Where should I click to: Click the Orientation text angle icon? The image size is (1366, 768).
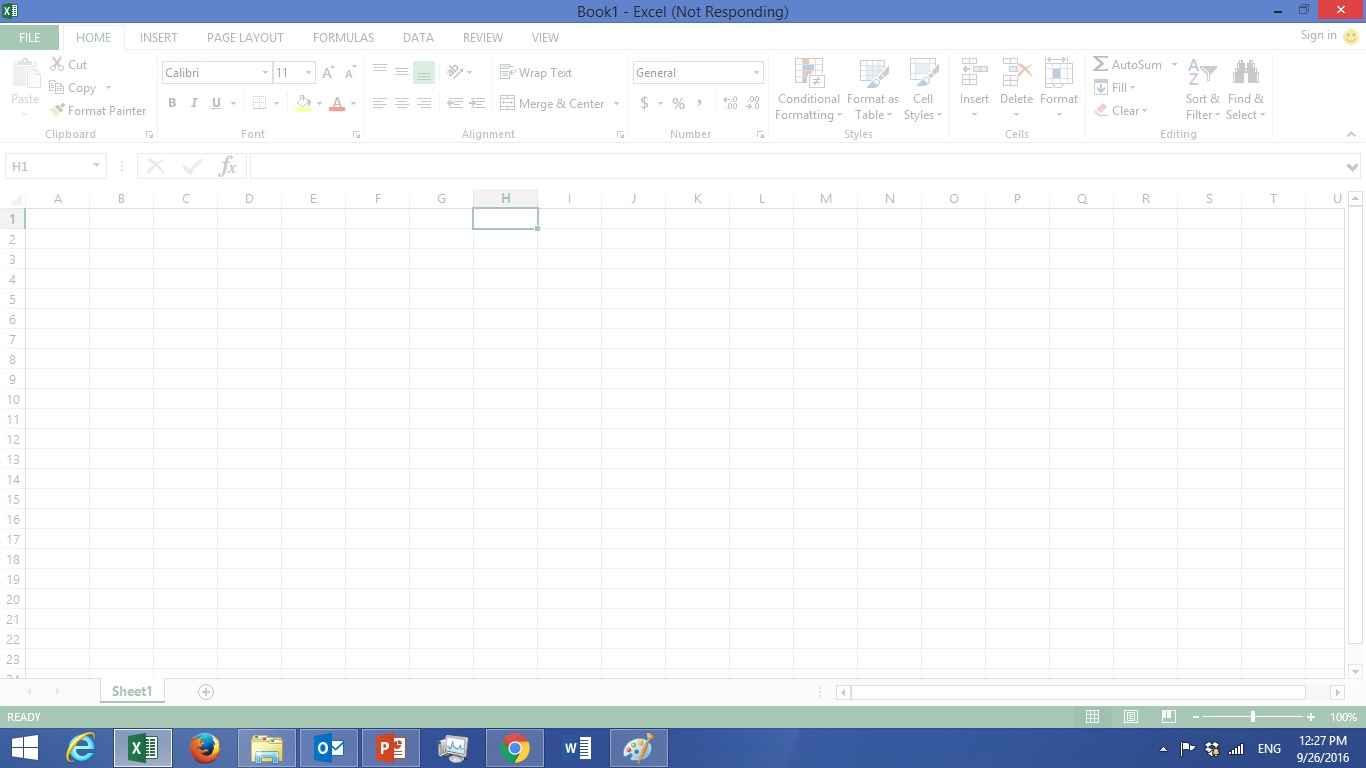coord(455,72)
